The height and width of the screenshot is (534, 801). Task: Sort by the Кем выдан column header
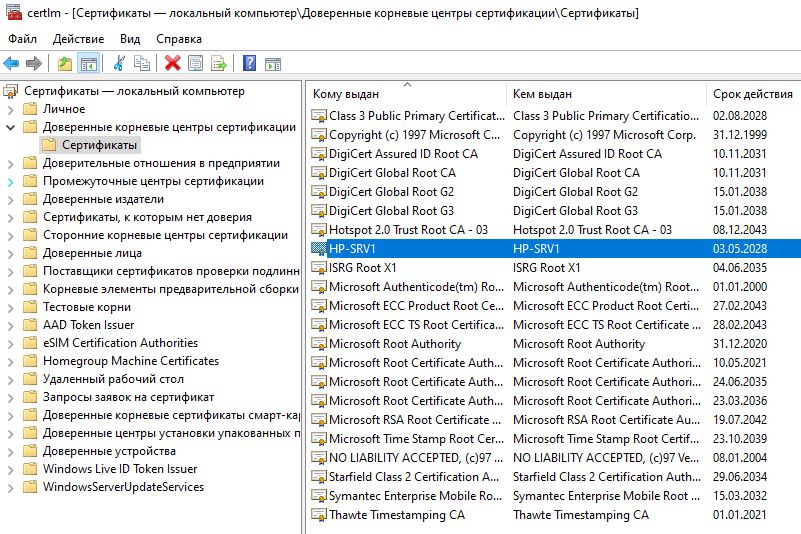[606, 94]
